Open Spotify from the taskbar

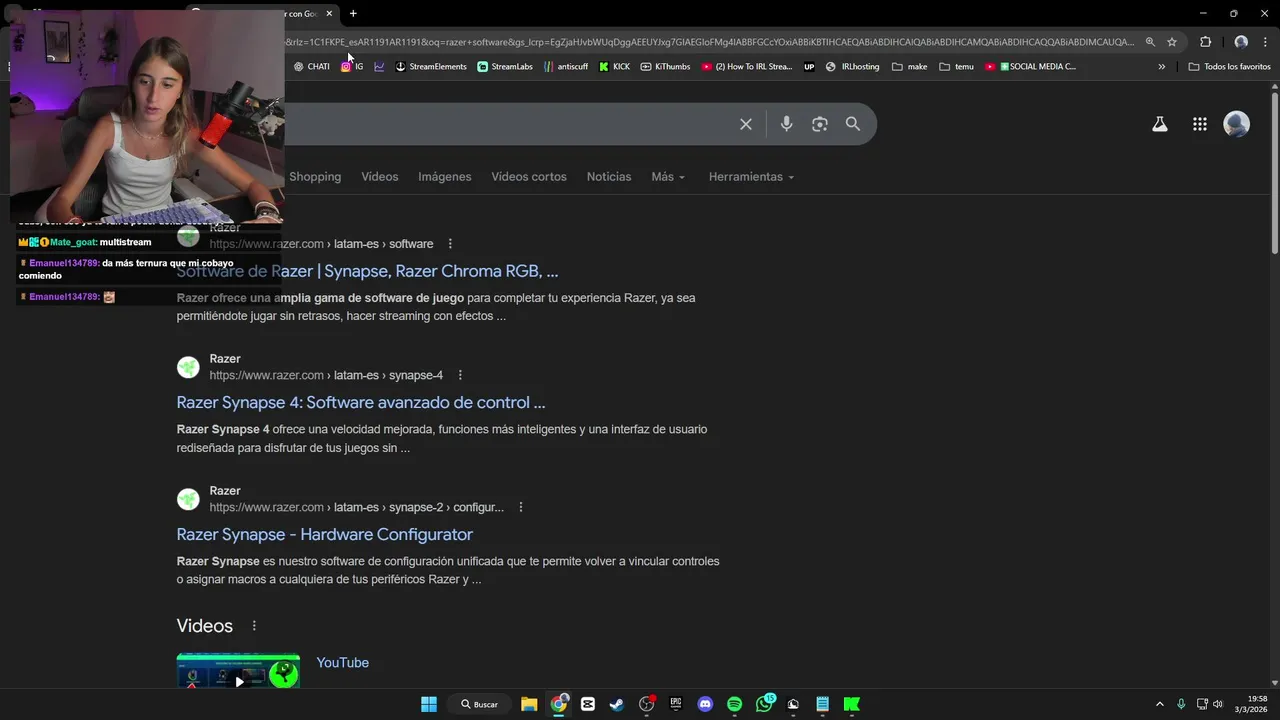tap(735, 704)
